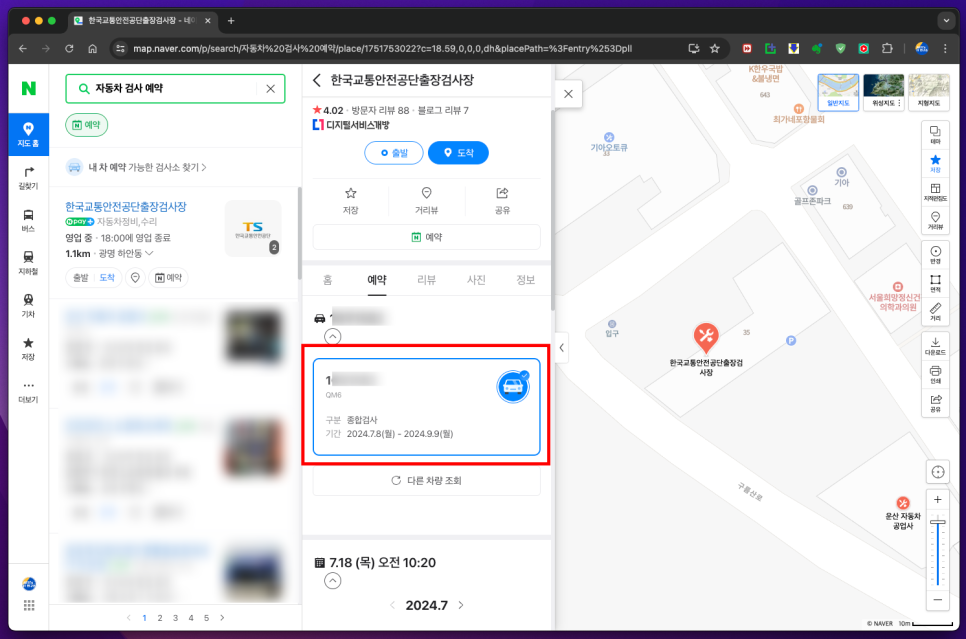
Task: Open 더보기 more menu in sidebar
Action: point(28,392)
